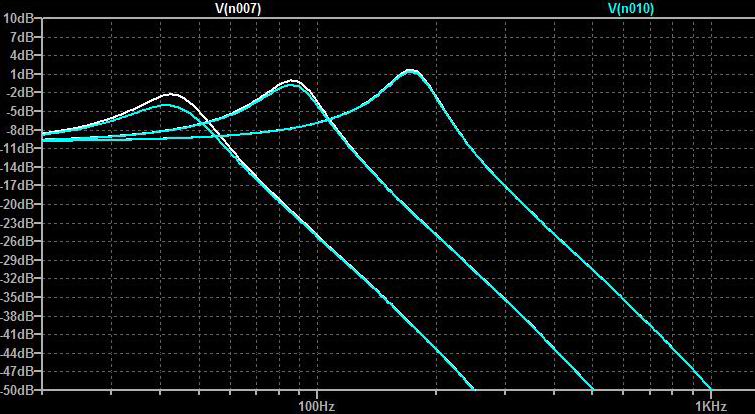
Task: Click the 100Hz frequency axis label
Action: (x=316, y=406)
